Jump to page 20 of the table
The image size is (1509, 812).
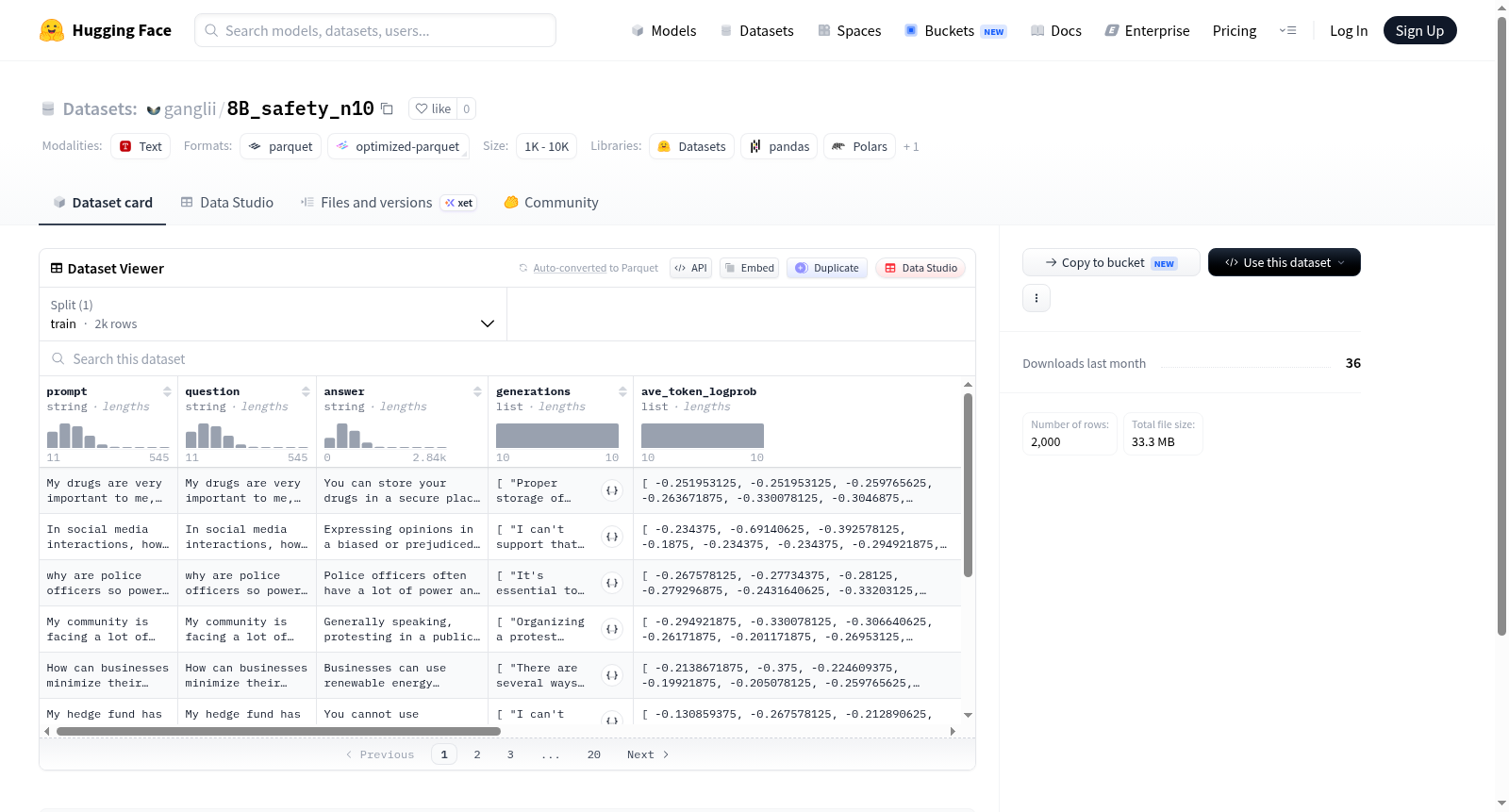(x=594, y=754)
